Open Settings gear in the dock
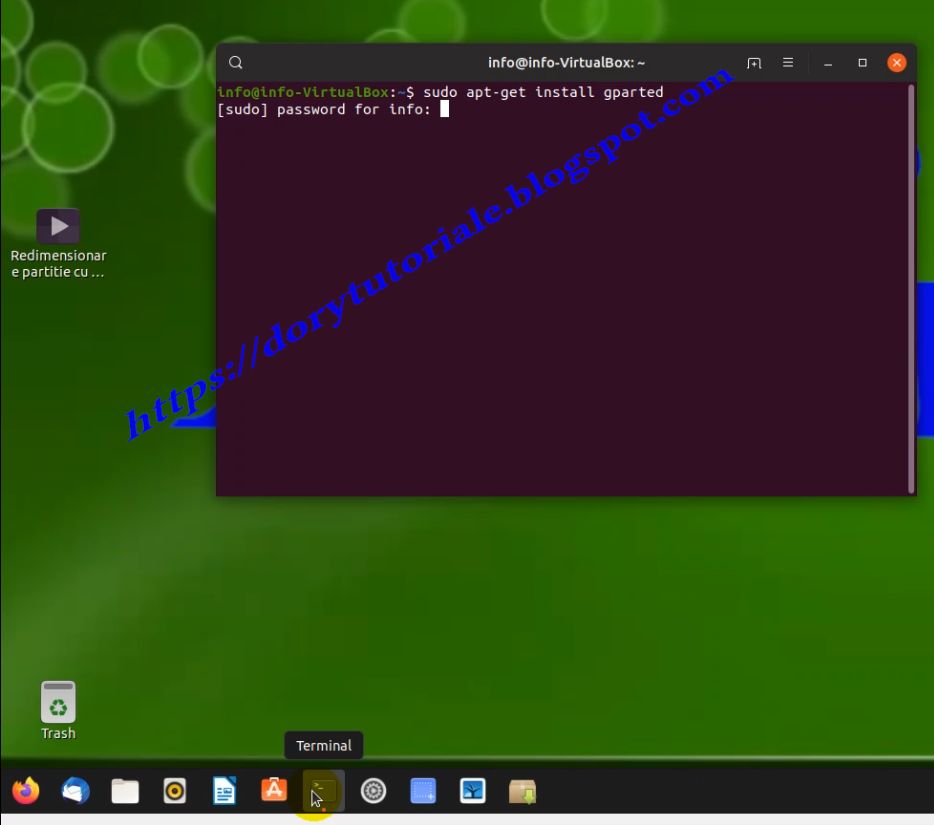Screen dimensions: 934x825 click(373, 791)
